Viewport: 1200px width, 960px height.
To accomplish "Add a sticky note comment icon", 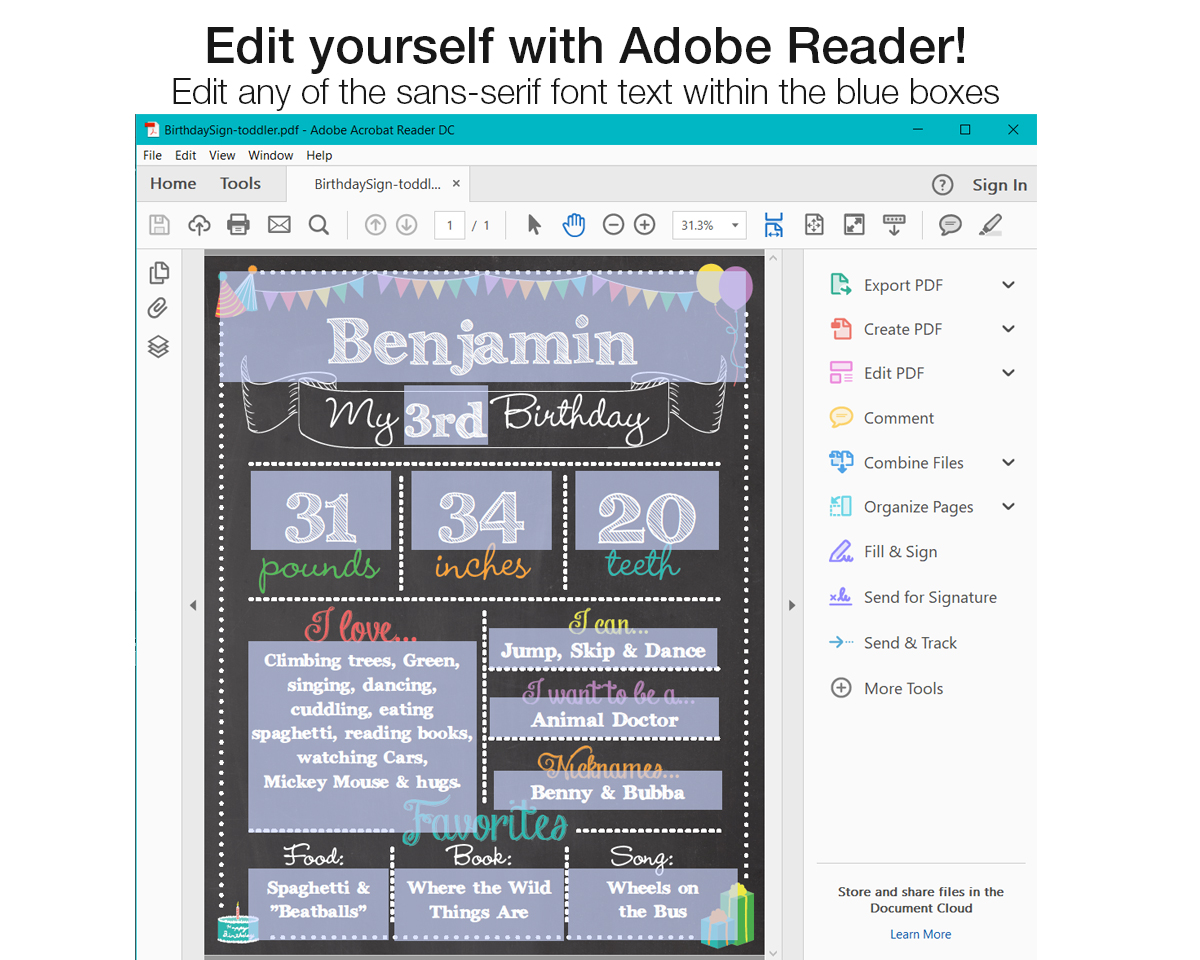I will pyautogui.click(x=950, y=225).
